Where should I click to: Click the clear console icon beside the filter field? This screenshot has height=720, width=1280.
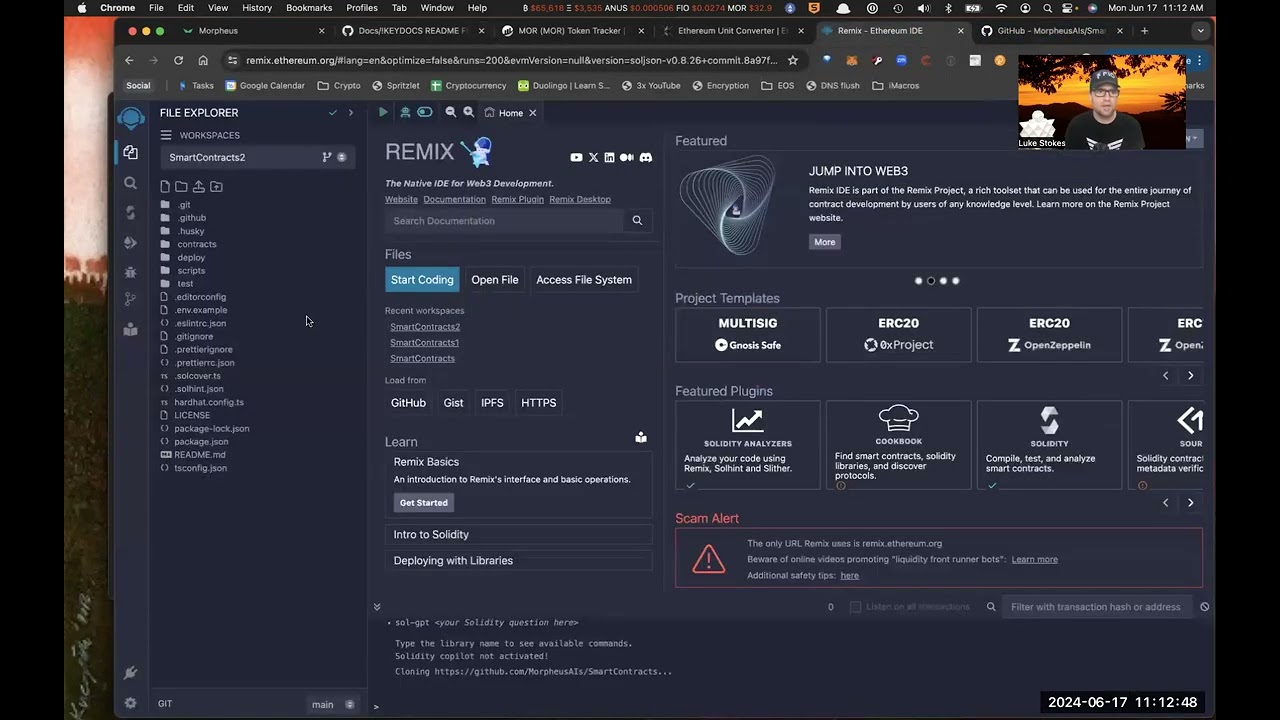1205,607
